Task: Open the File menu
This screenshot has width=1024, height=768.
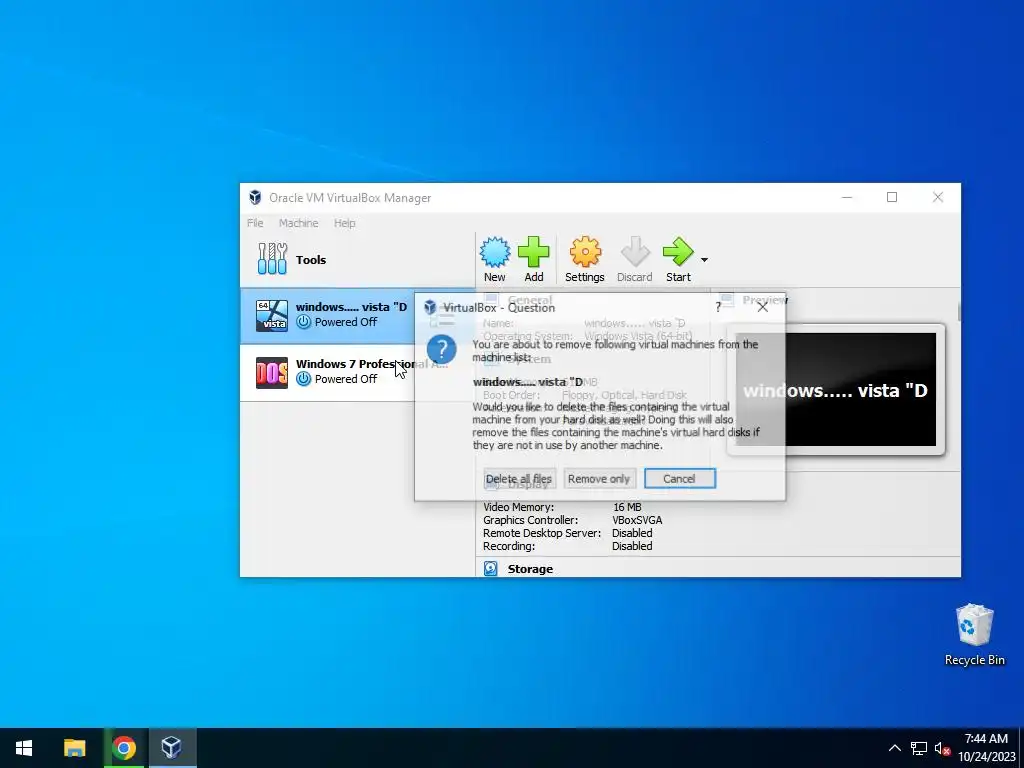Action: tap(255, 223)
